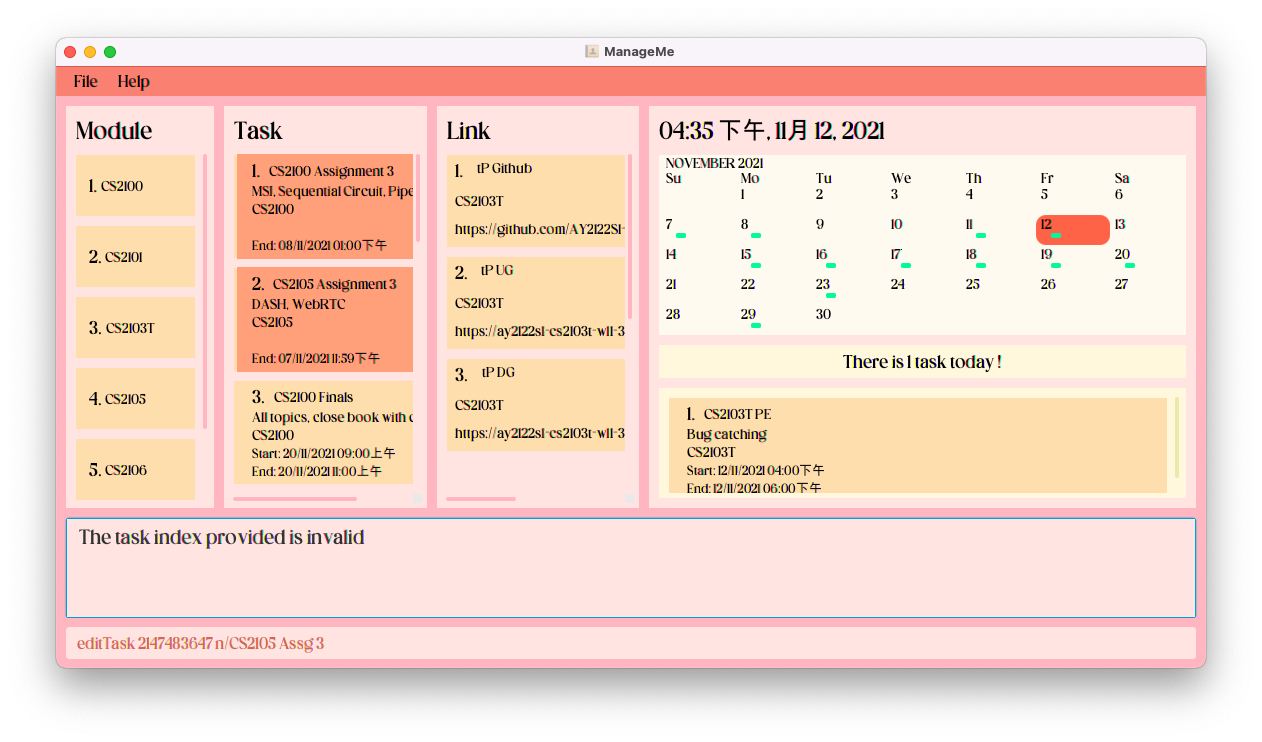Screen dimensions: 1262x742
Task: Click calendar date 15
Action: [746, 254]
